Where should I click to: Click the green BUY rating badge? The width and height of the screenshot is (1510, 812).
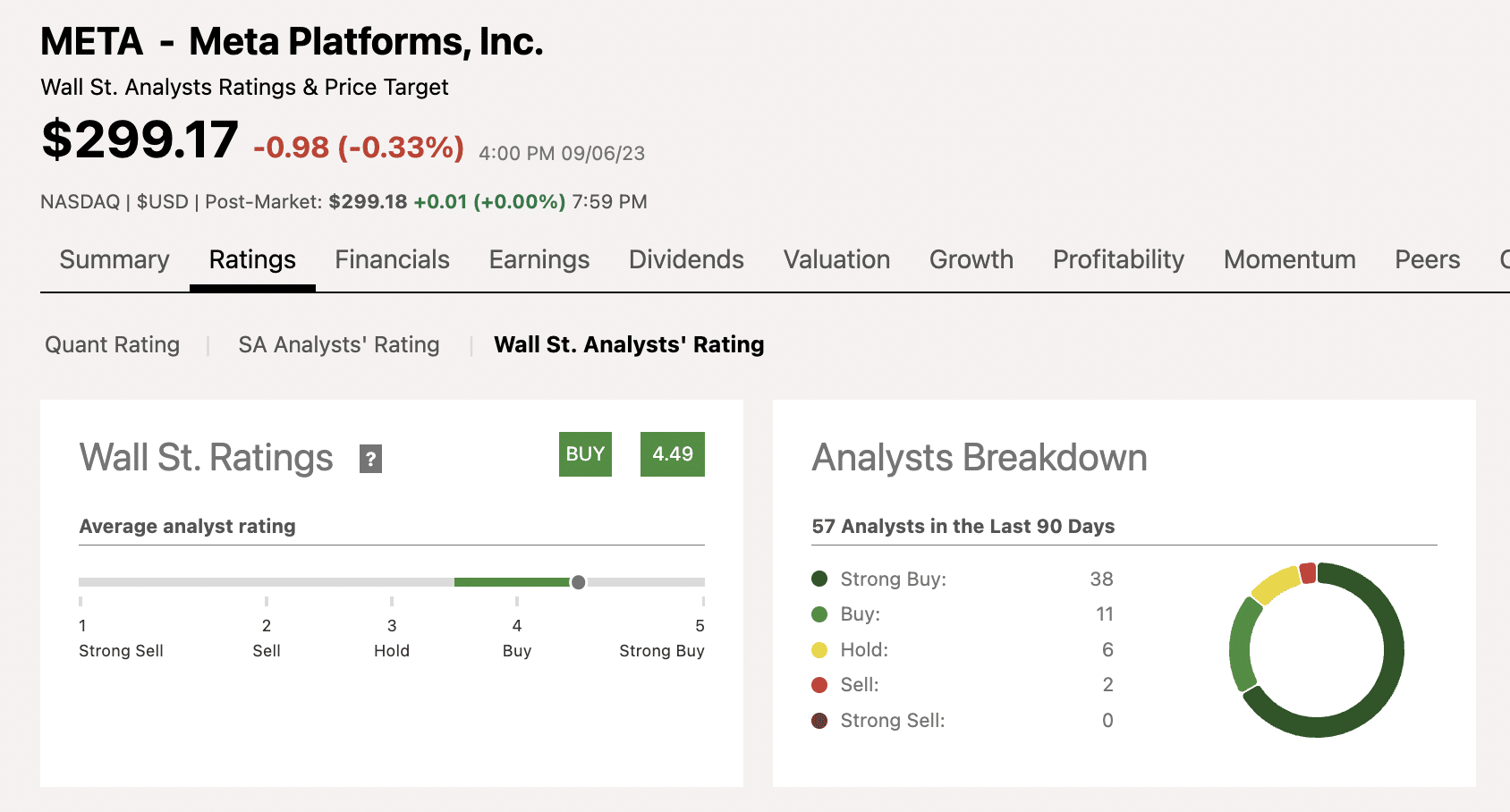pyautogui.click(x=585, y=454)
